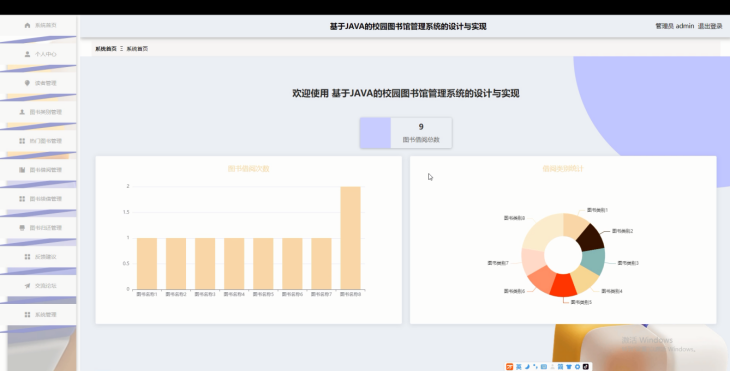Click the bar for 图书名称5
This screenshot has height=372, width=731.
pyautogui.click(x=263, y=263)
